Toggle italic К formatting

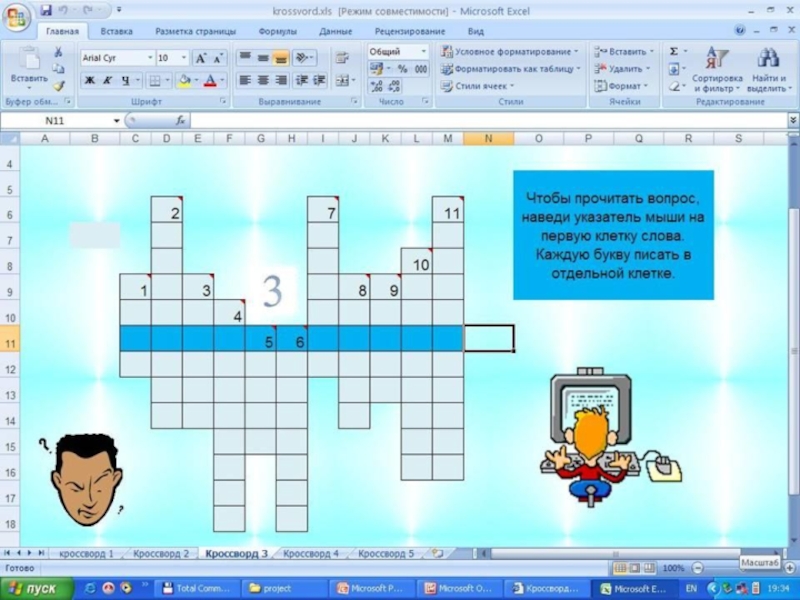pos(107,81)
